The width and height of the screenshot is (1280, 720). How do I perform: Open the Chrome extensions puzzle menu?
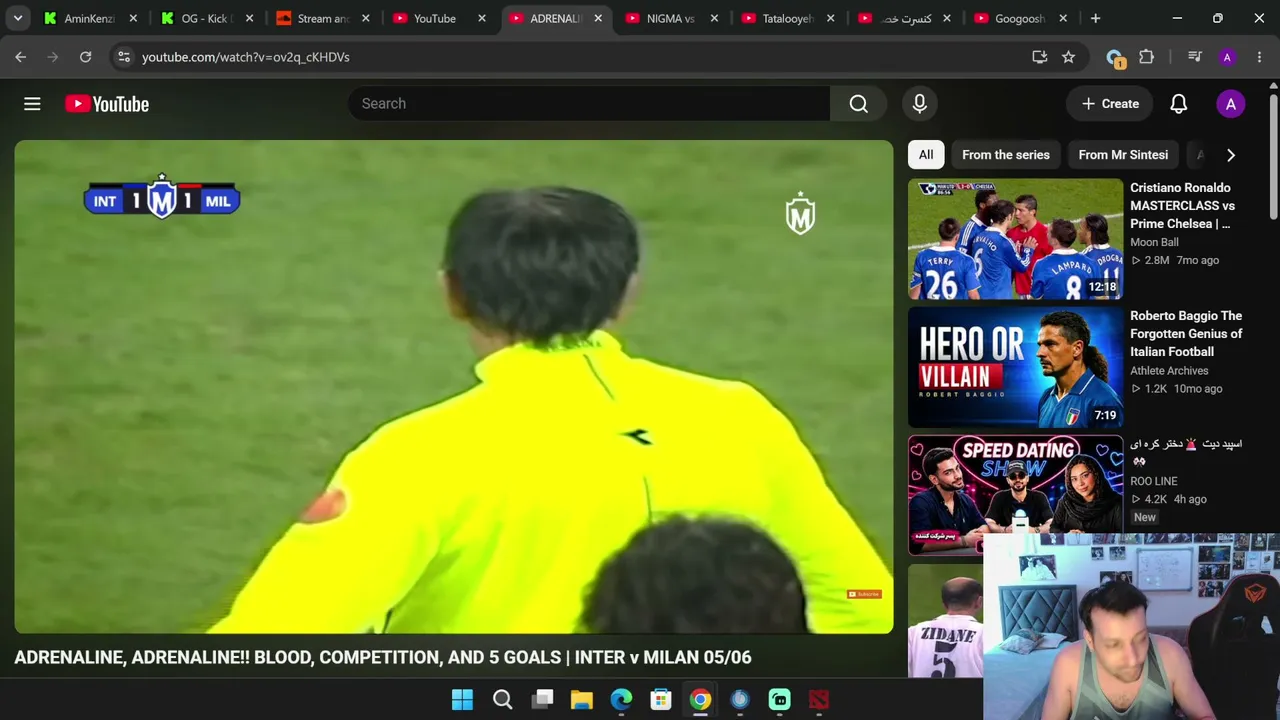point(1147,57)
